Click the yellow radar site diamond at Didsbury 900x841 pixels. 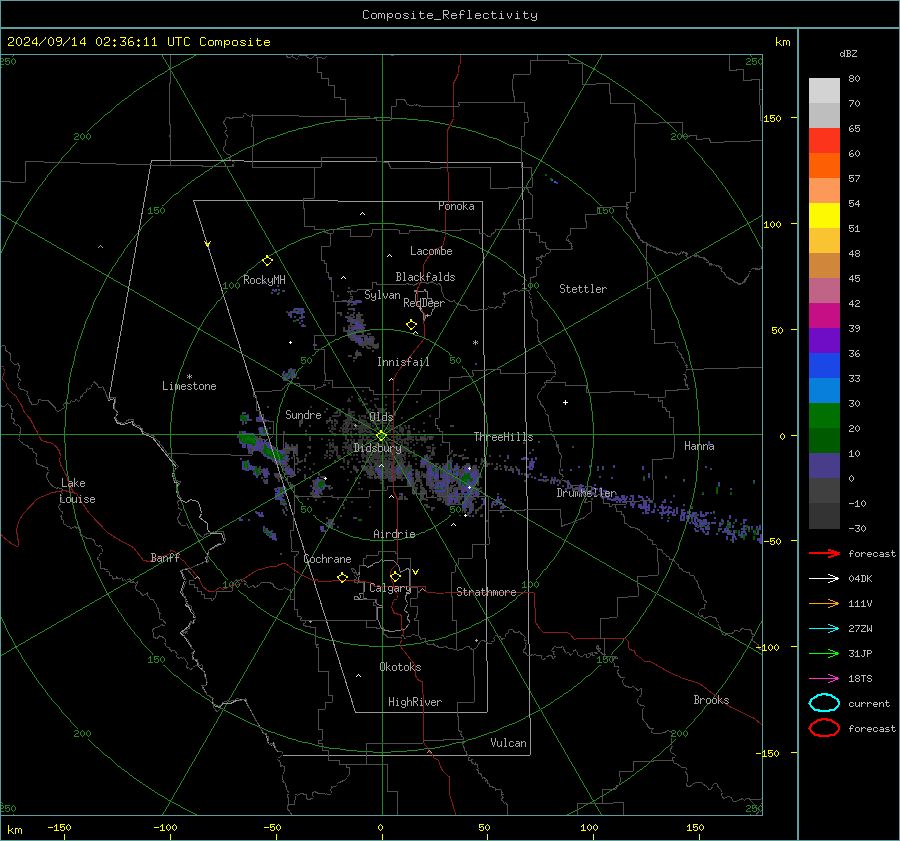(381, 436)
